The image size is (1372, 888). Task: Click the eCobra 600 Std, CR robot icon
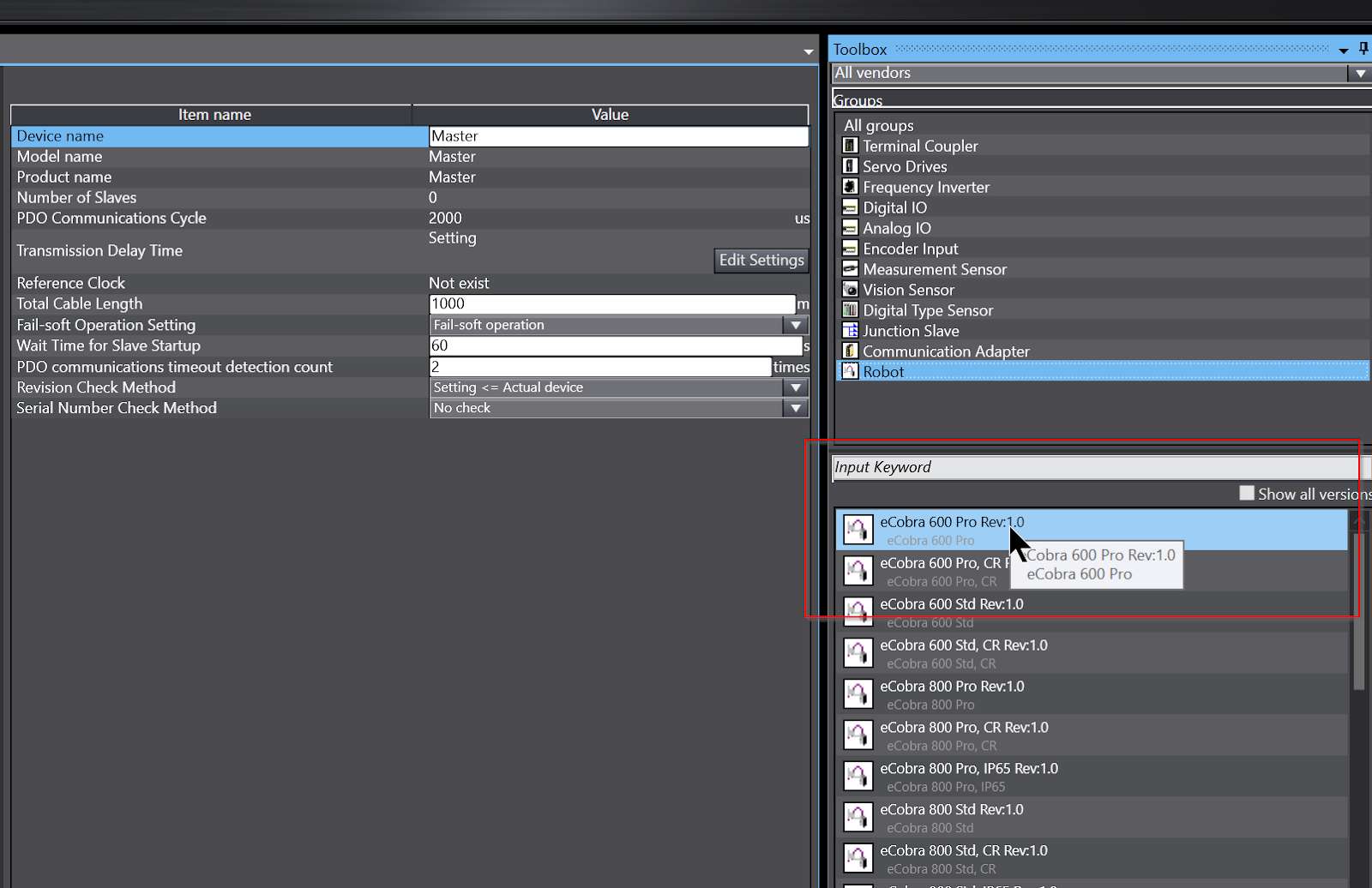(857, 653)
